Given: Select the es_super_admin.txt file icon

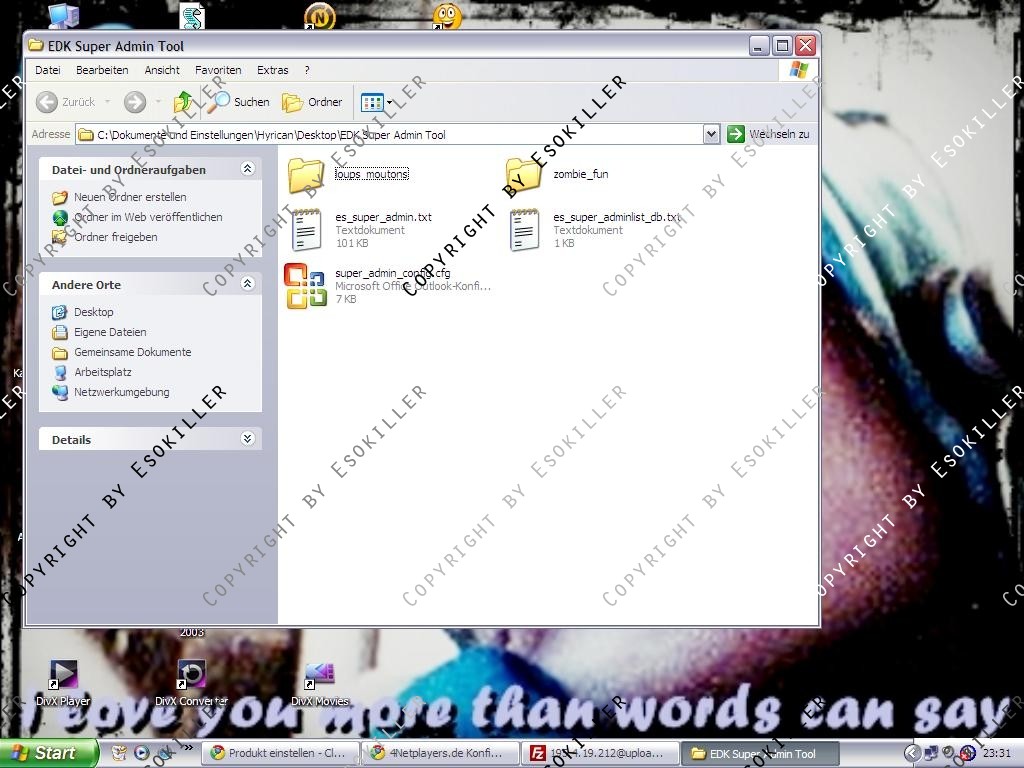Looking at the screenshot, I should [306, 229].
